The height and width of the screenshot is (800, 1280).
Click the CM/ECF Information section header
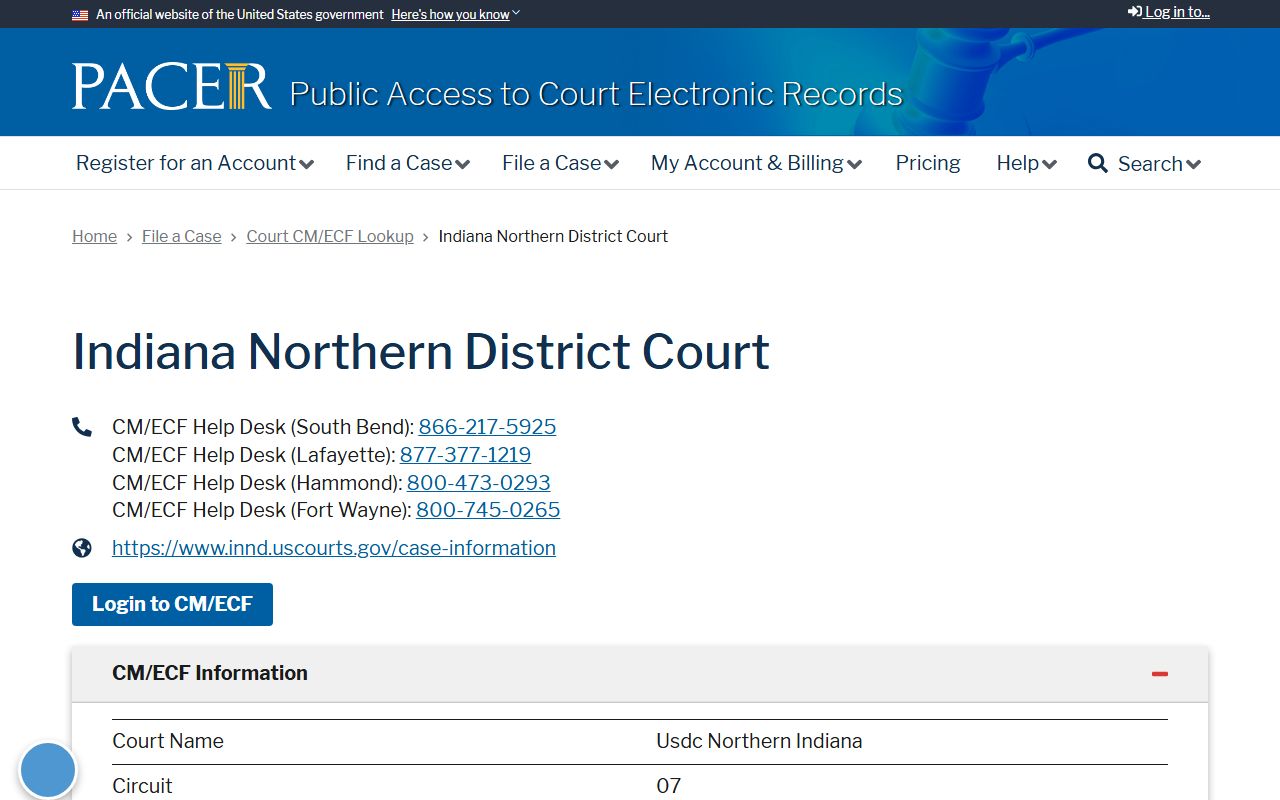pos(640,674)
